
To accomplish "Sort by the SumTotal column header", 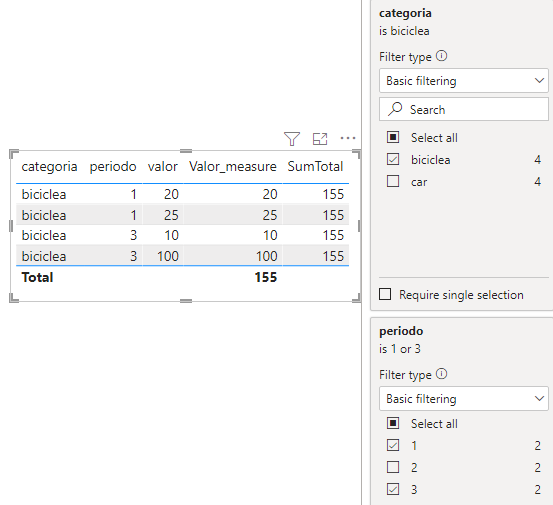I will [315, 166].
